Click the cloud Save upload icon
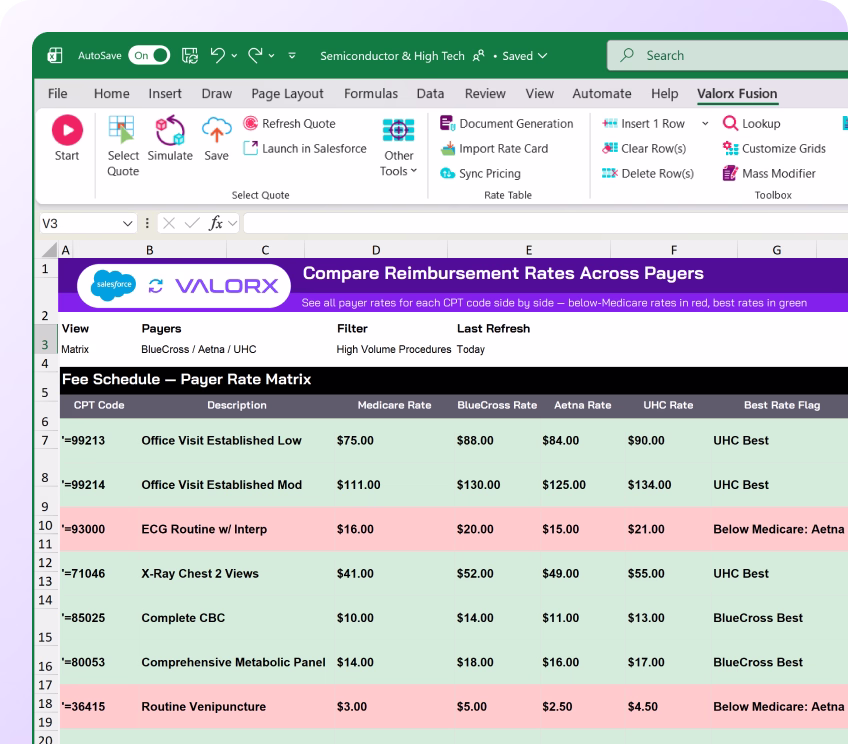This screenshot has height=744, width=848. coord(216,130)
